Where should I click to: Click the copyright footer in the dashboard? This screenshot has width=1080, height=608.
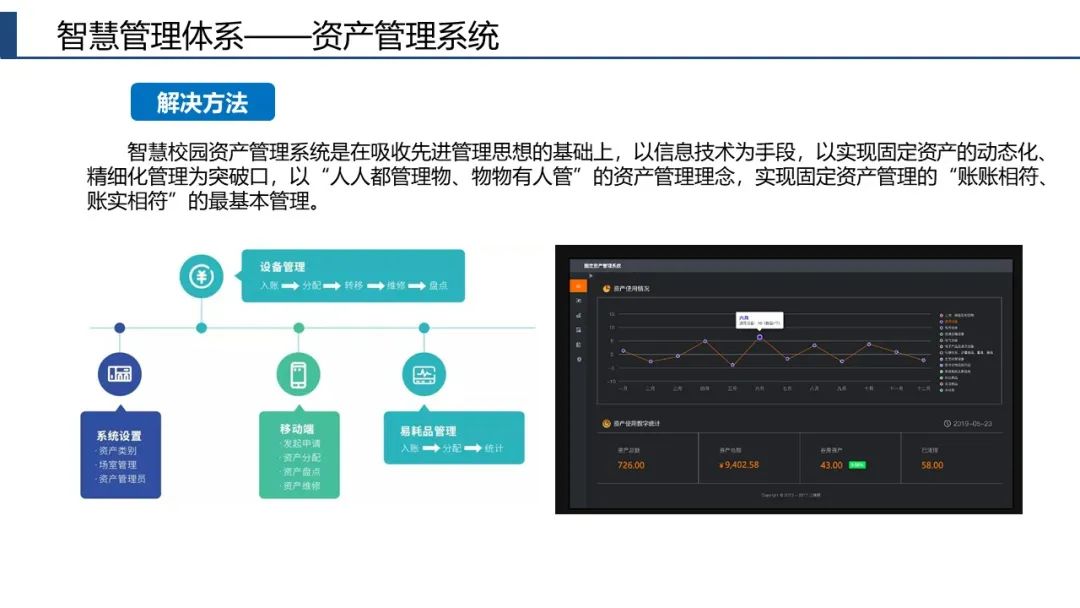[791, 495]
